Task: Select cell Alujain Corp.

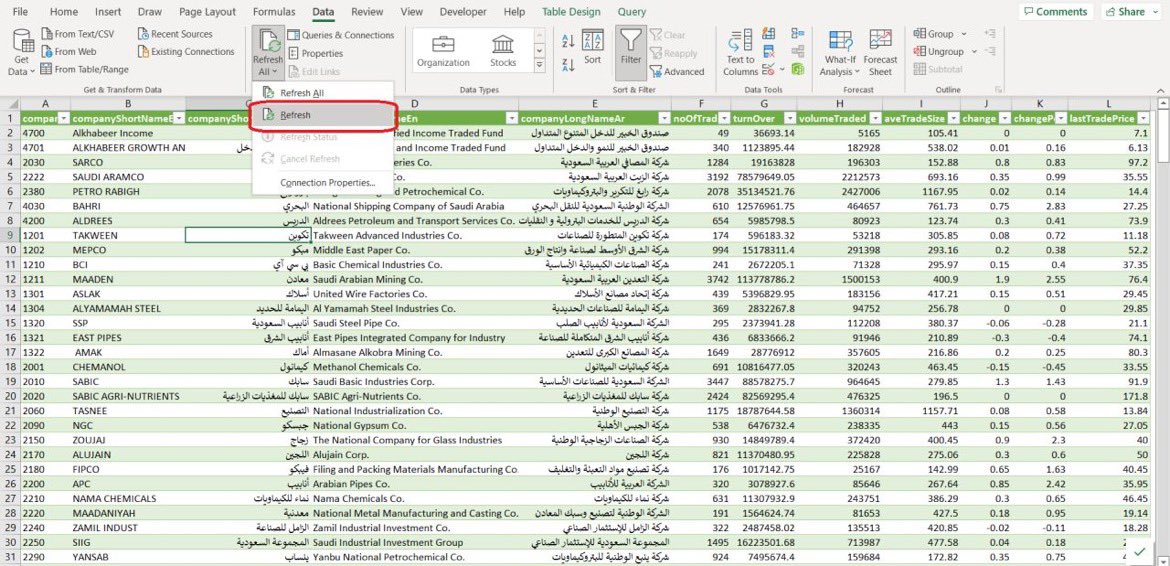Action: coord(415,454)
